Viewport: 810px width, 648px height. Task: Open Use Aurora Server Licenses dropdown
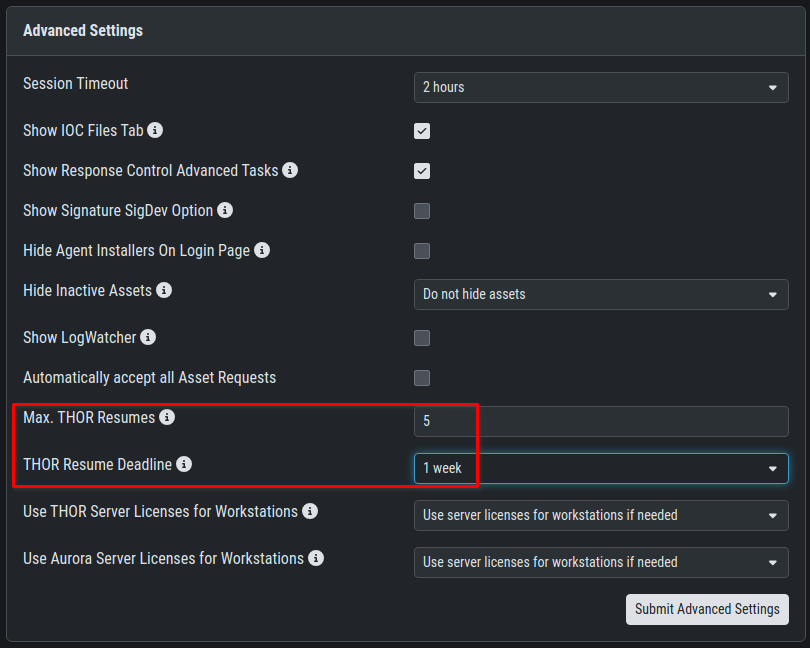(x=600, y=562)
